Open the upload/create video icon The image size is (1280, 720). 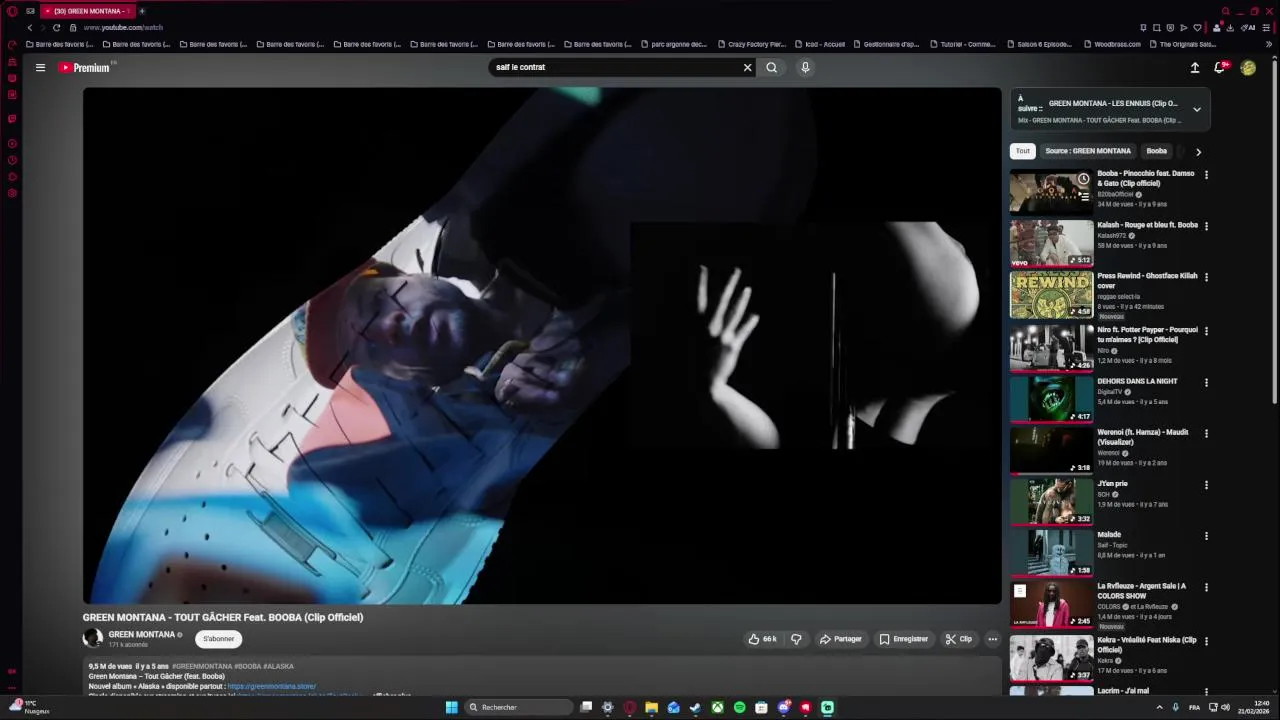[x=1194, y=68]
